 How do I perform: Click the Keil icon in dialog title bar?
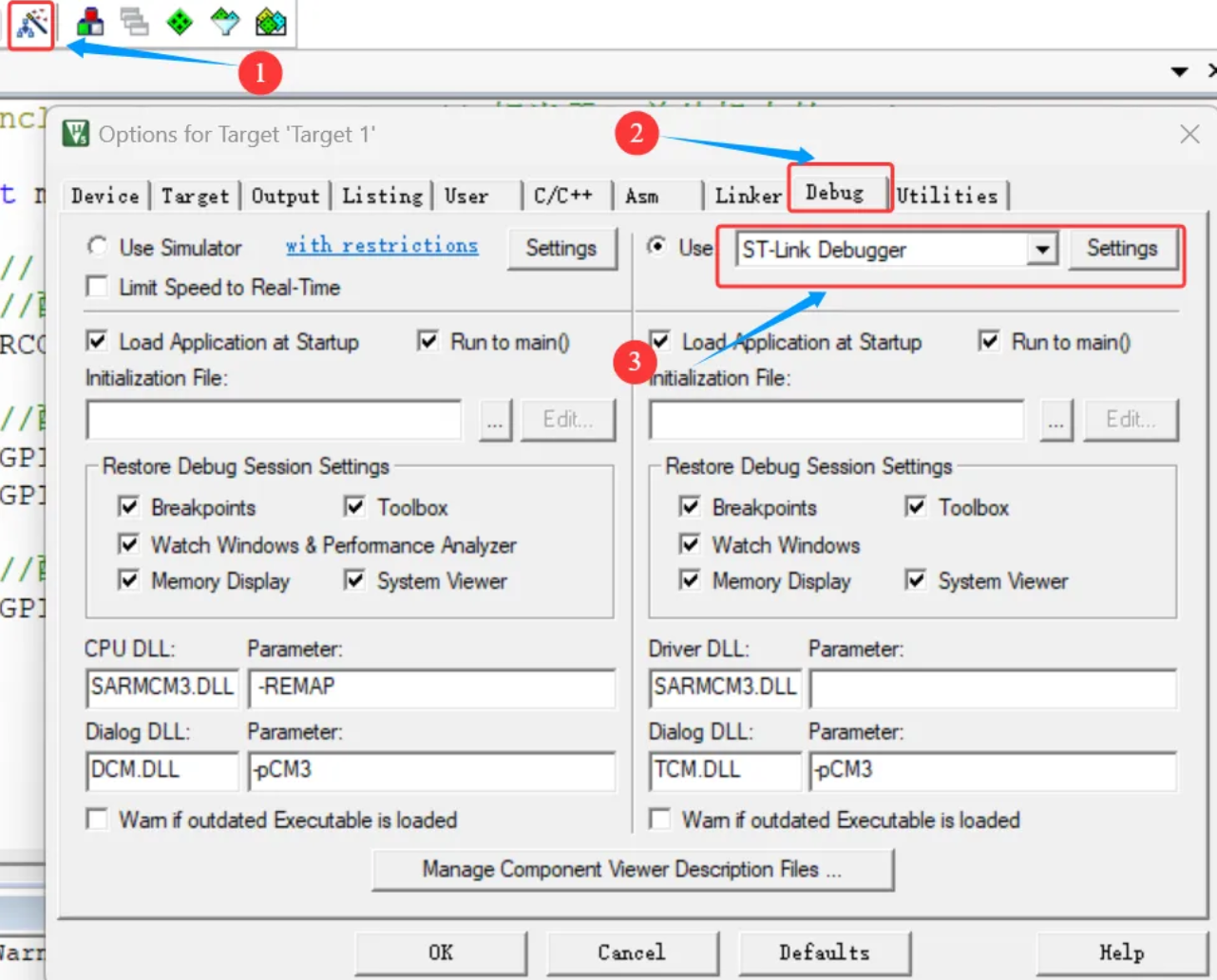click(76, 134)
